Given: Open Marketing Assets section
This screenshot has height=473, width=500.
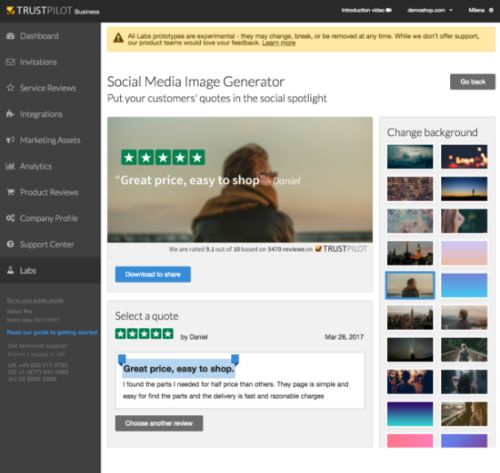Looking at the screenshot, I should (x=50, y=140).
